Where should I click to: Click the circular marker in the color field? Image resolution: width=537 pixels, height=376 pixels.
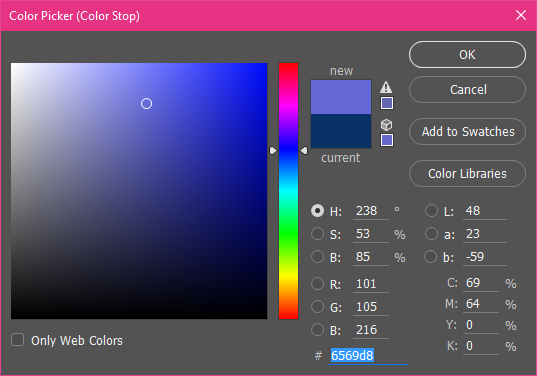(x=147, y=103)
